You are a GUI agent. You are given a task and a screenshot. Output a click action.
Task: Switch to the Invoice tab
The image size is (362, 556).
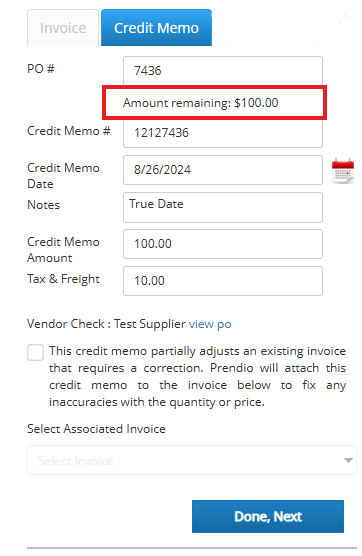pos(63,28)
